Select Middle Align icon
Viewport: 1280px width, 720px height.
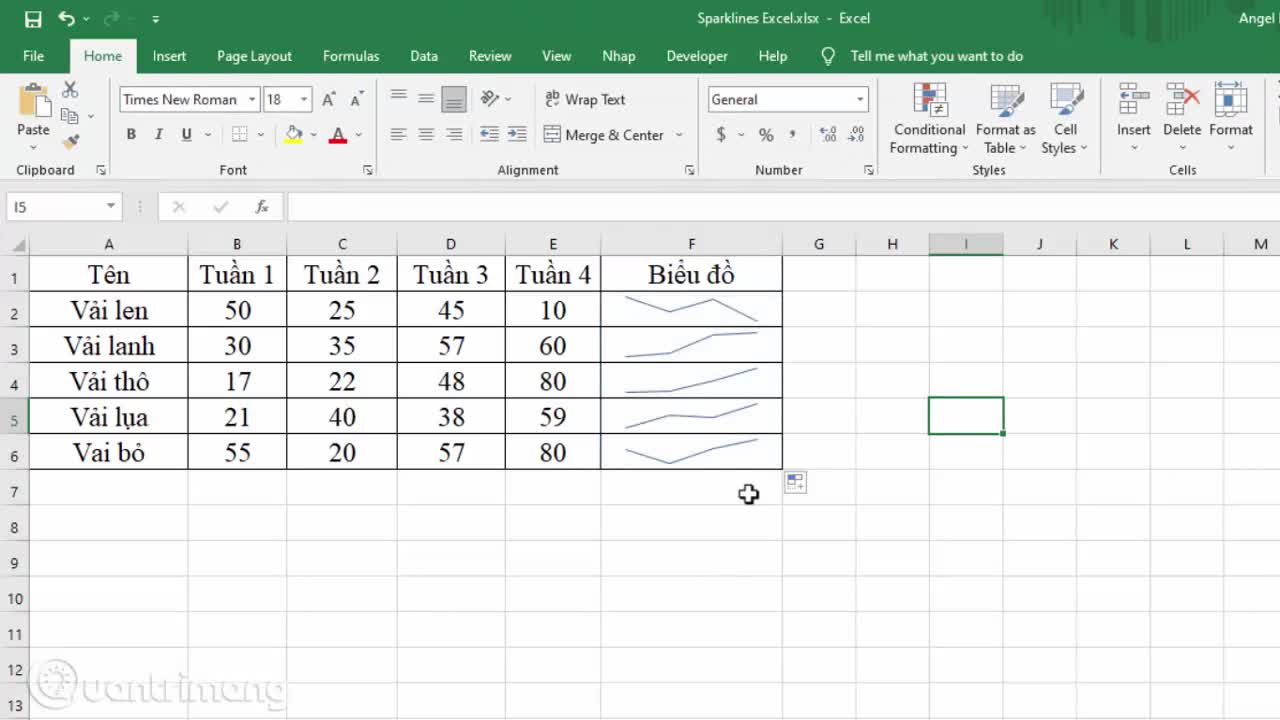(426, 98)
